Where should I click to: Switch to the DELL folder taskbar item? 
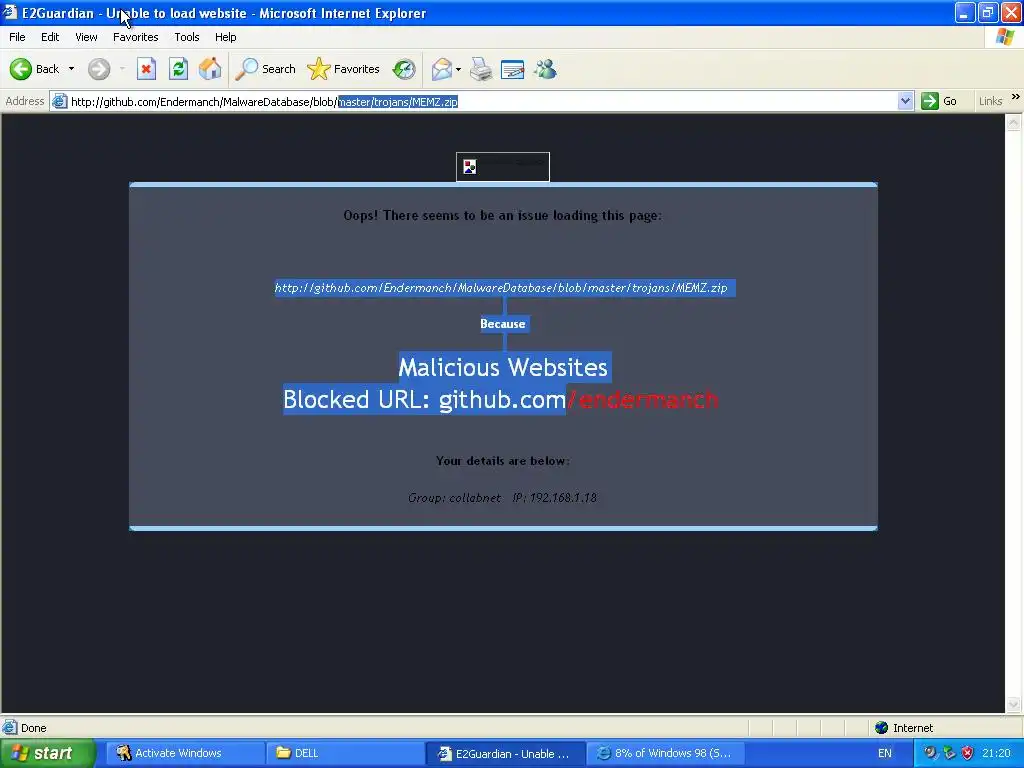344,754
